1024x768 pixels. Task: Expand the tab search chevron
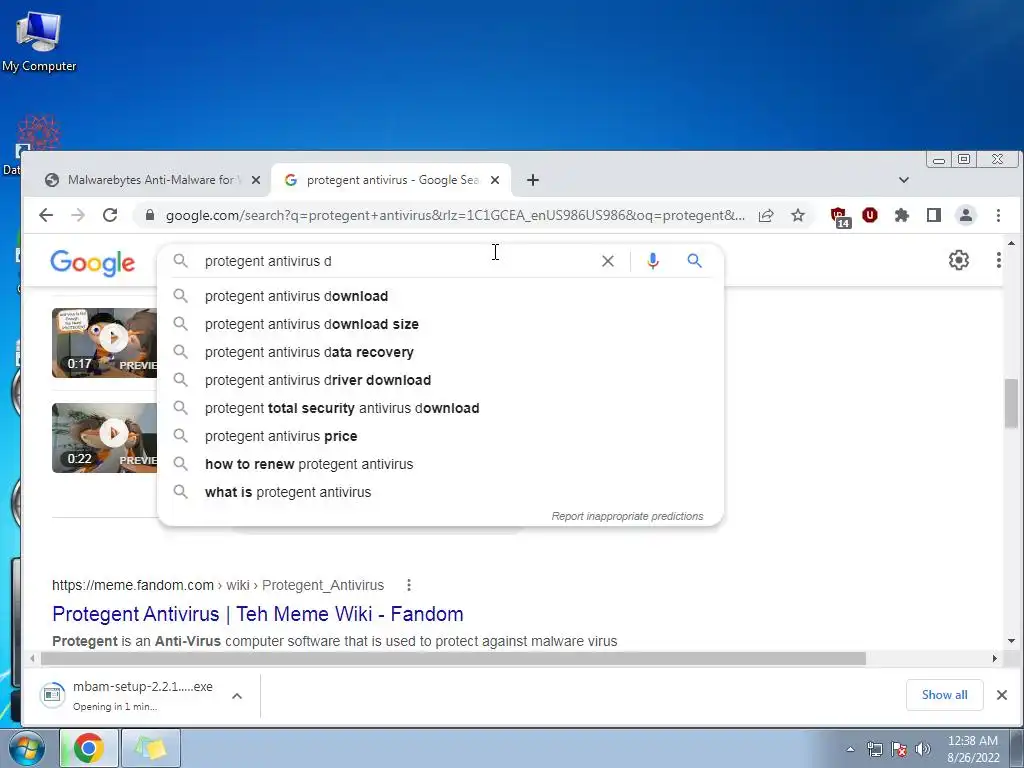tap(904, 180)
